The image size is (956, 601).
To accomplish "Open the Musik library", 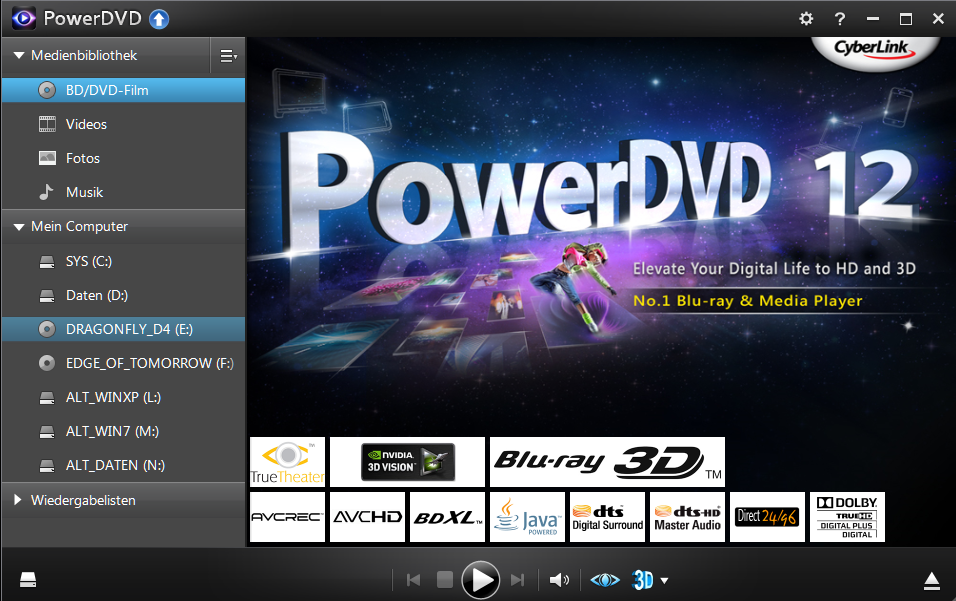I will click(124, 193).
